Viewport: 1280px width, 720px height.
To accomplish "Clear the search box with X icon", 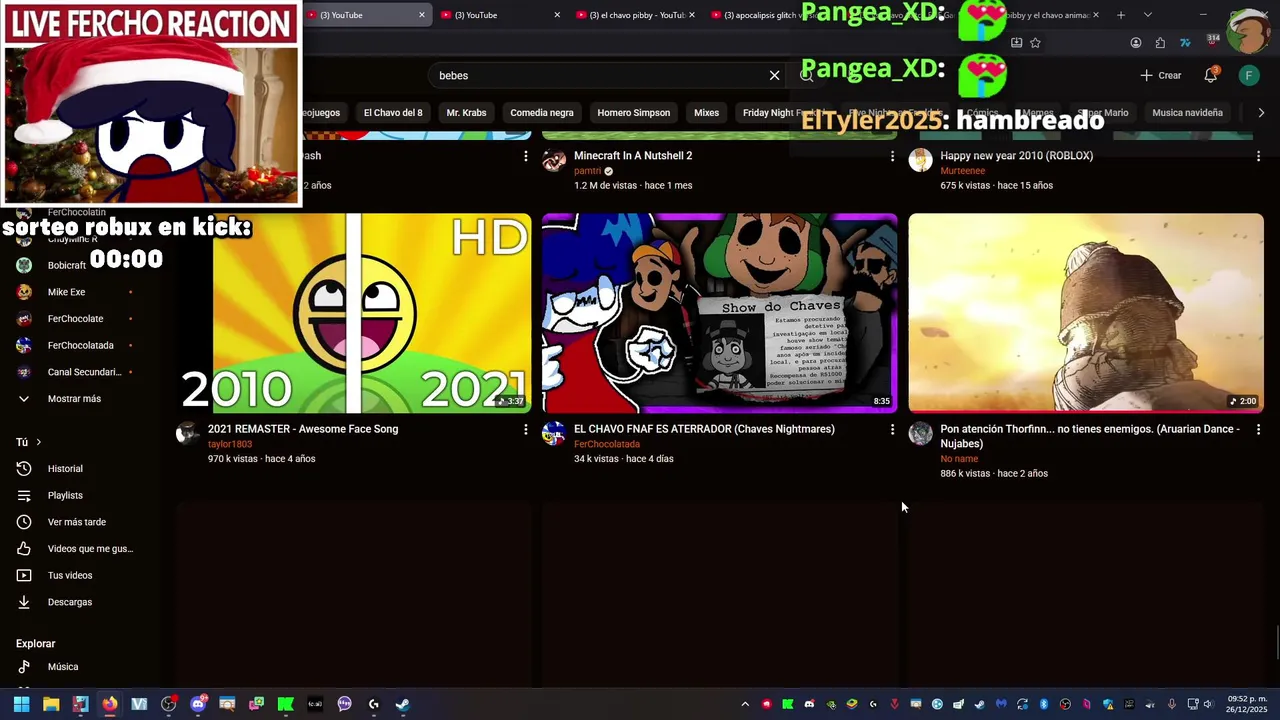I will pos(774,75).
